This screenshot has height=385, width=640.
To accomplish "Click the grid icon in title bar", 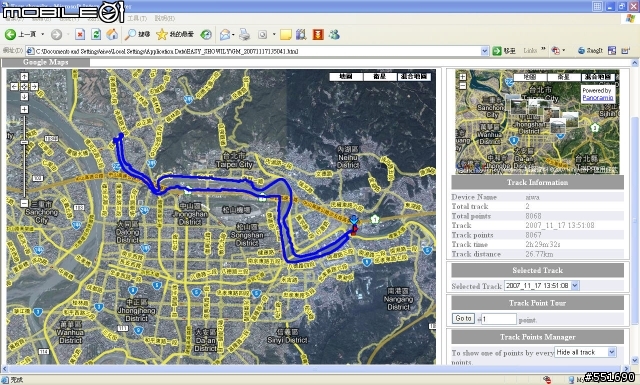I will pyautogui.click(x=597, y=6).
